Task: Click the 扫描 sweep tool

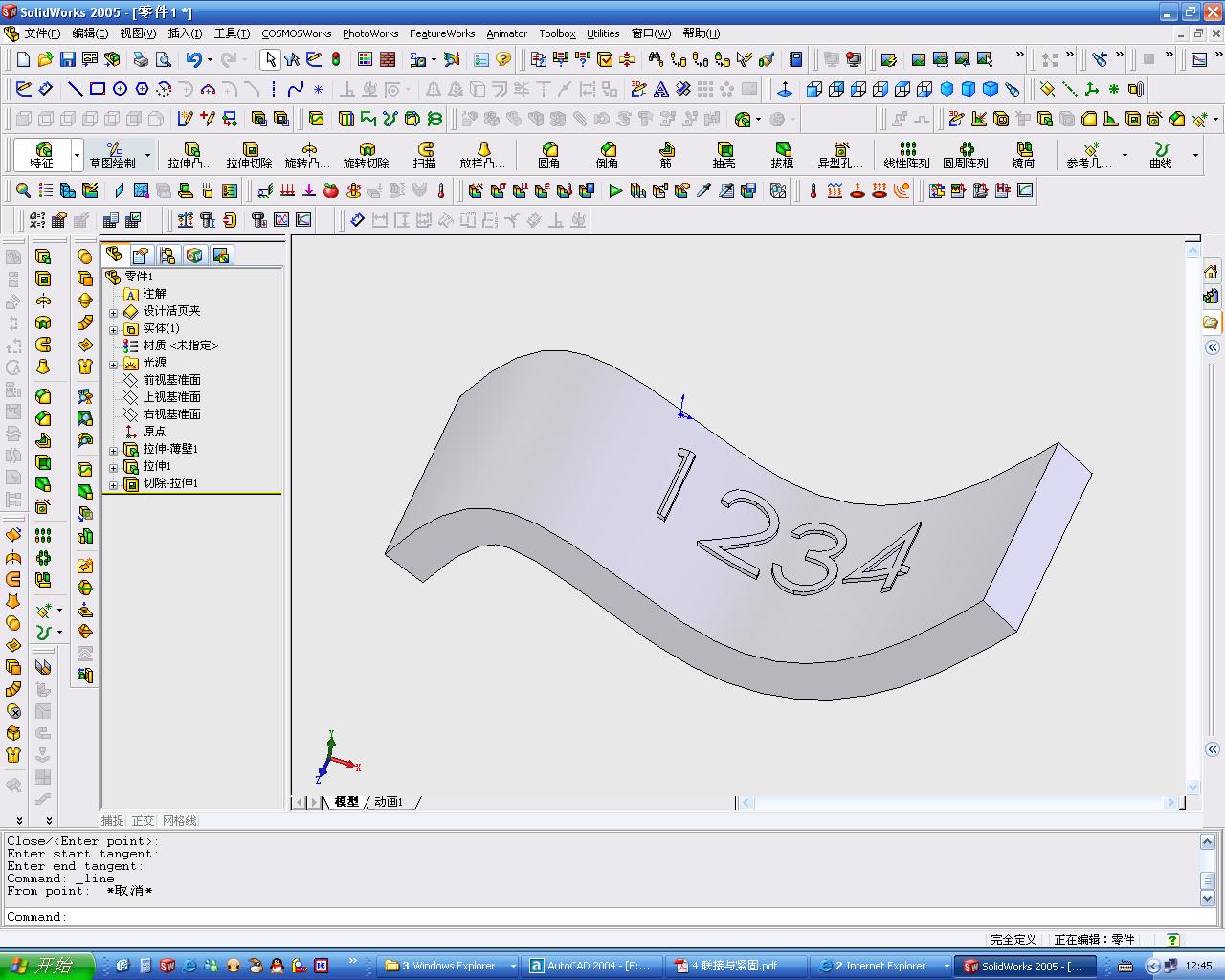Action: tap(425, 155)
